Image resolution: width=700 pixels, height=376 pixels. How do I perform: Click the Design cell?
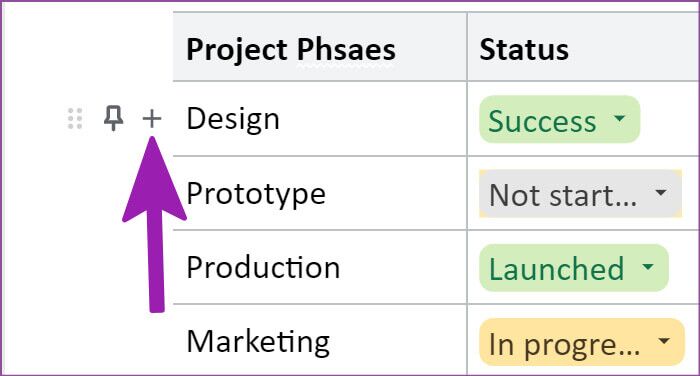pyautogui.click(x=320, y=119)
